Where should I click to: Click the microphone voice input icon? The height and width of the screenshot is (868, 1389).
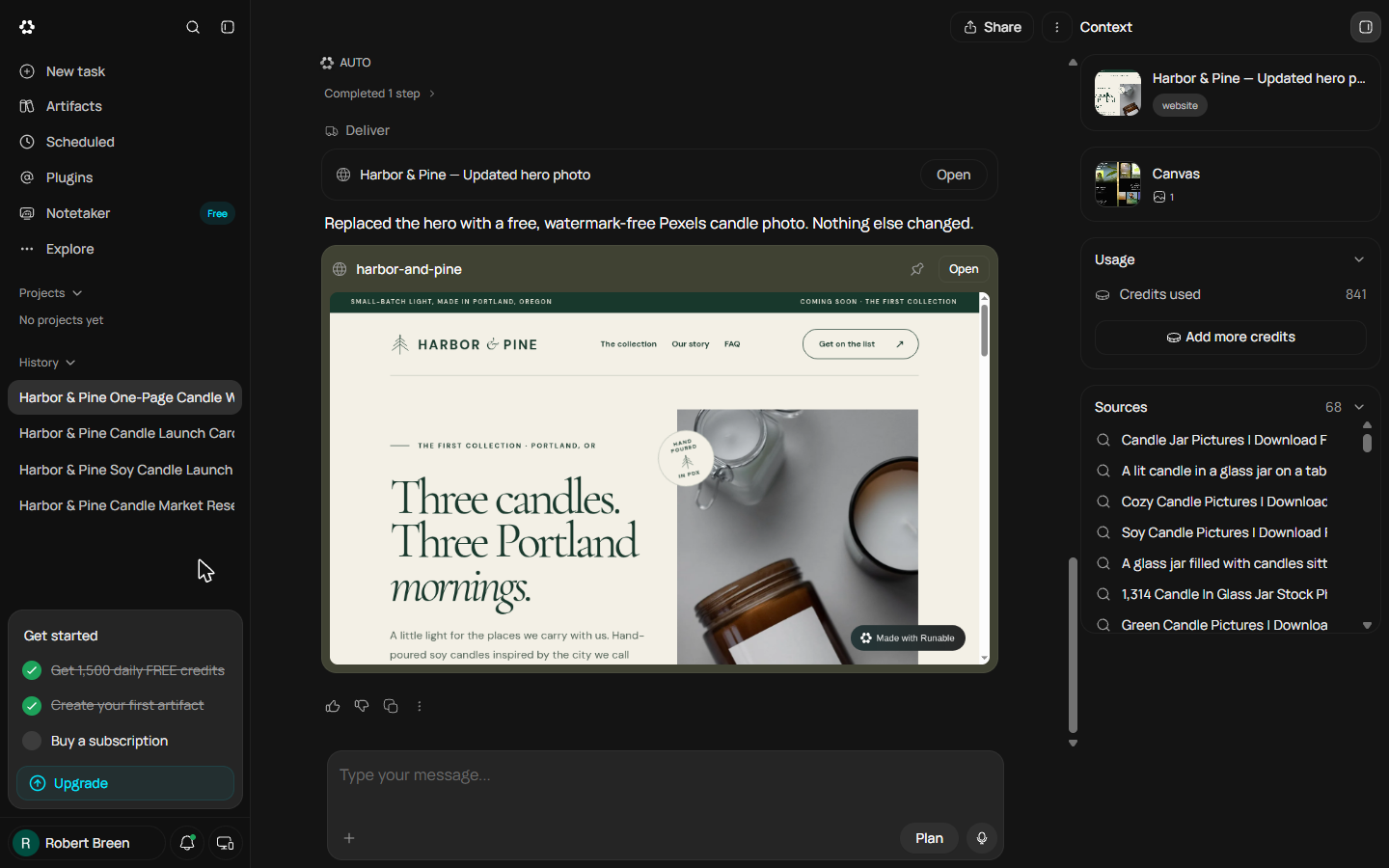982,838
